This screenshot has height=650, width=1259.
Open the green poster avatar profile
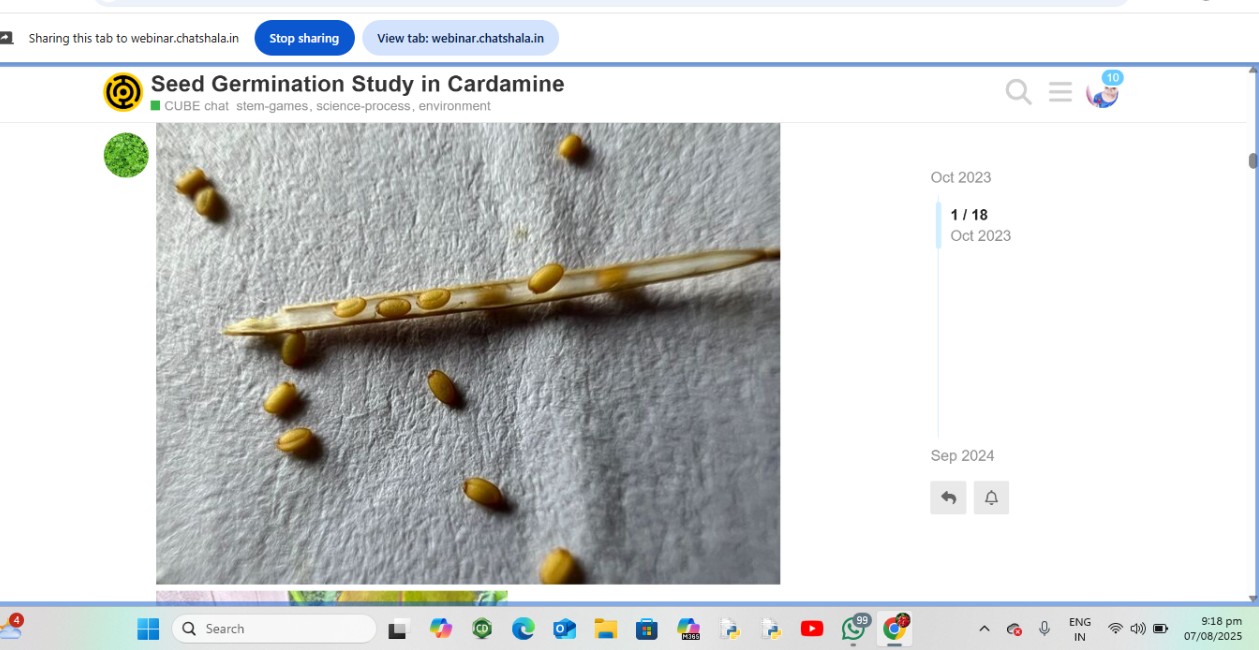[126, 155]
